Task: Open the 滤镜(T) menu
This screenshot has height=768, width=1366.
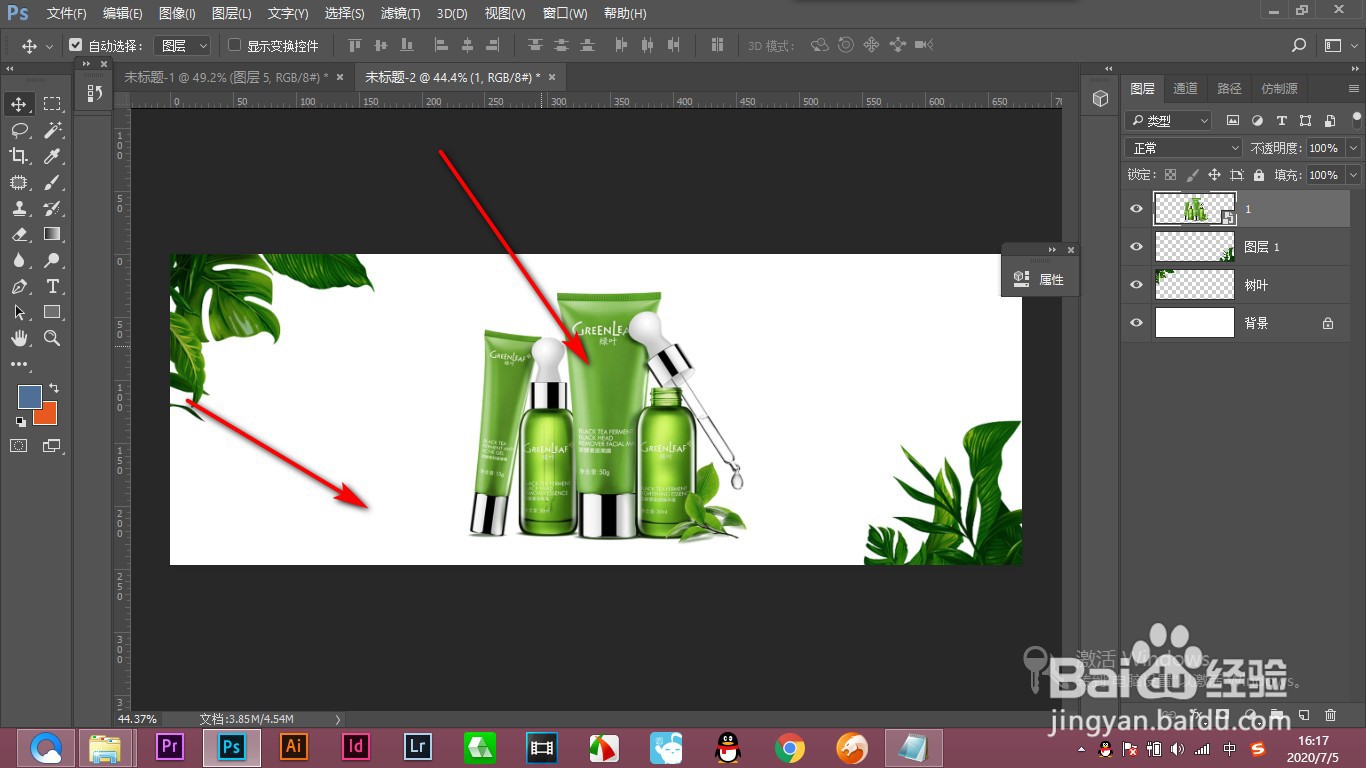Action: coord(401,13)
